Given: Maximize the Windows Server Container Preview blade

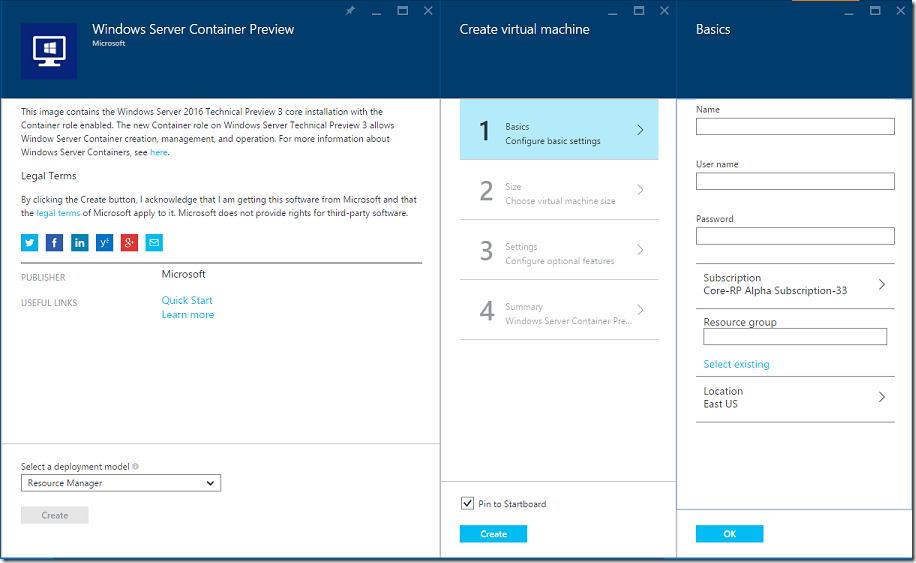Looking at the screenshot, I should (403, 11).
